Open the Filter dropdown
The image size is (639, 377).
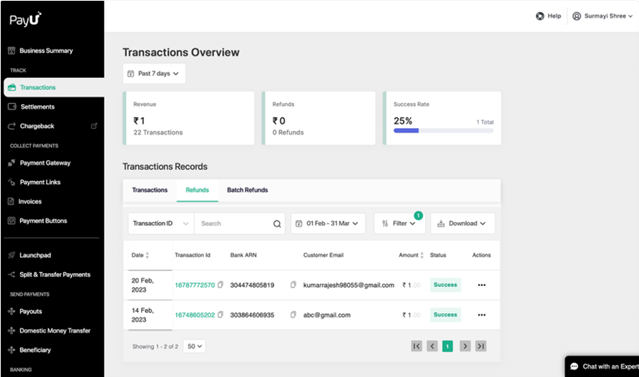[x=399, y=223]
